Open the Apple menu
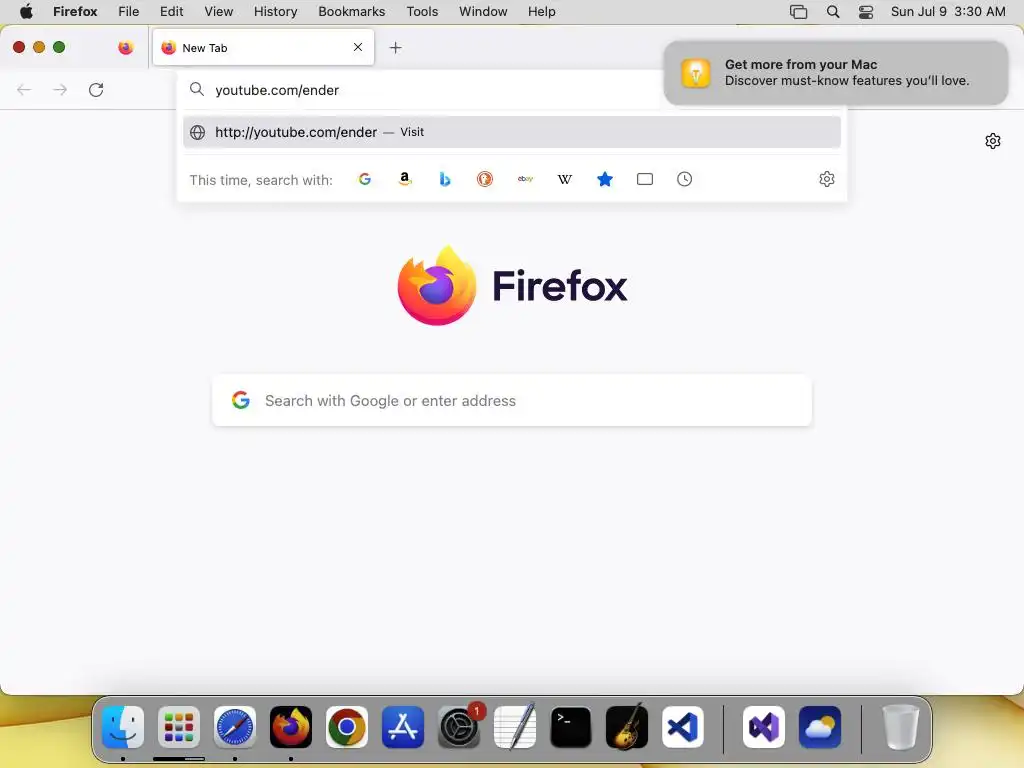The image size is (1024, 768). point(26,11)
